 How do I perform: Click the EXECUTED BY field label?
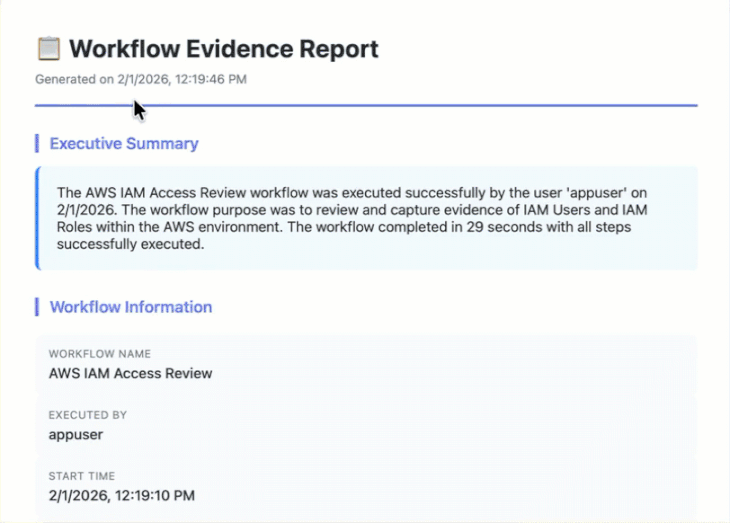[88, 415]
